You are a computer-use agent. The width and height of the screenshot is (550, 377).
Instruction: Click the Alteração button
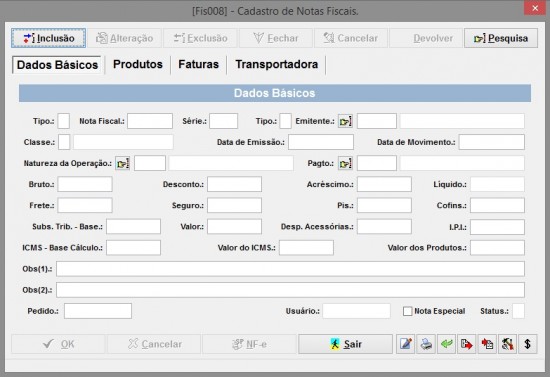click(125, 38)
